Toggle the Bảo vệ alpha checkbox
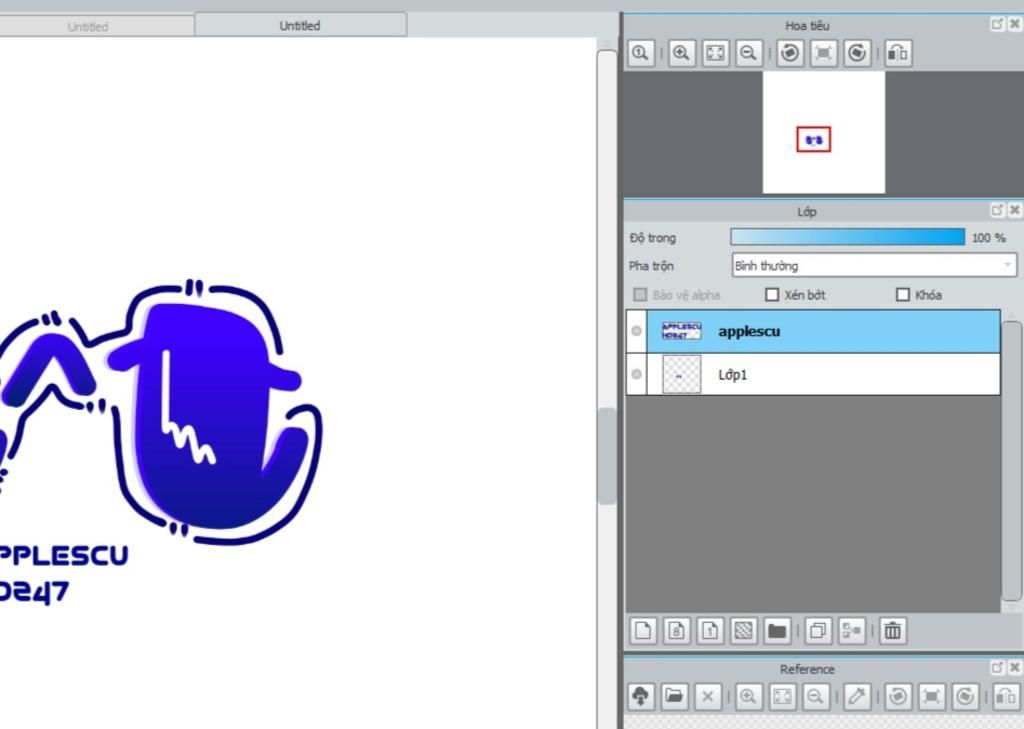This screenshot has height=729, width=1024. point(641,295)
